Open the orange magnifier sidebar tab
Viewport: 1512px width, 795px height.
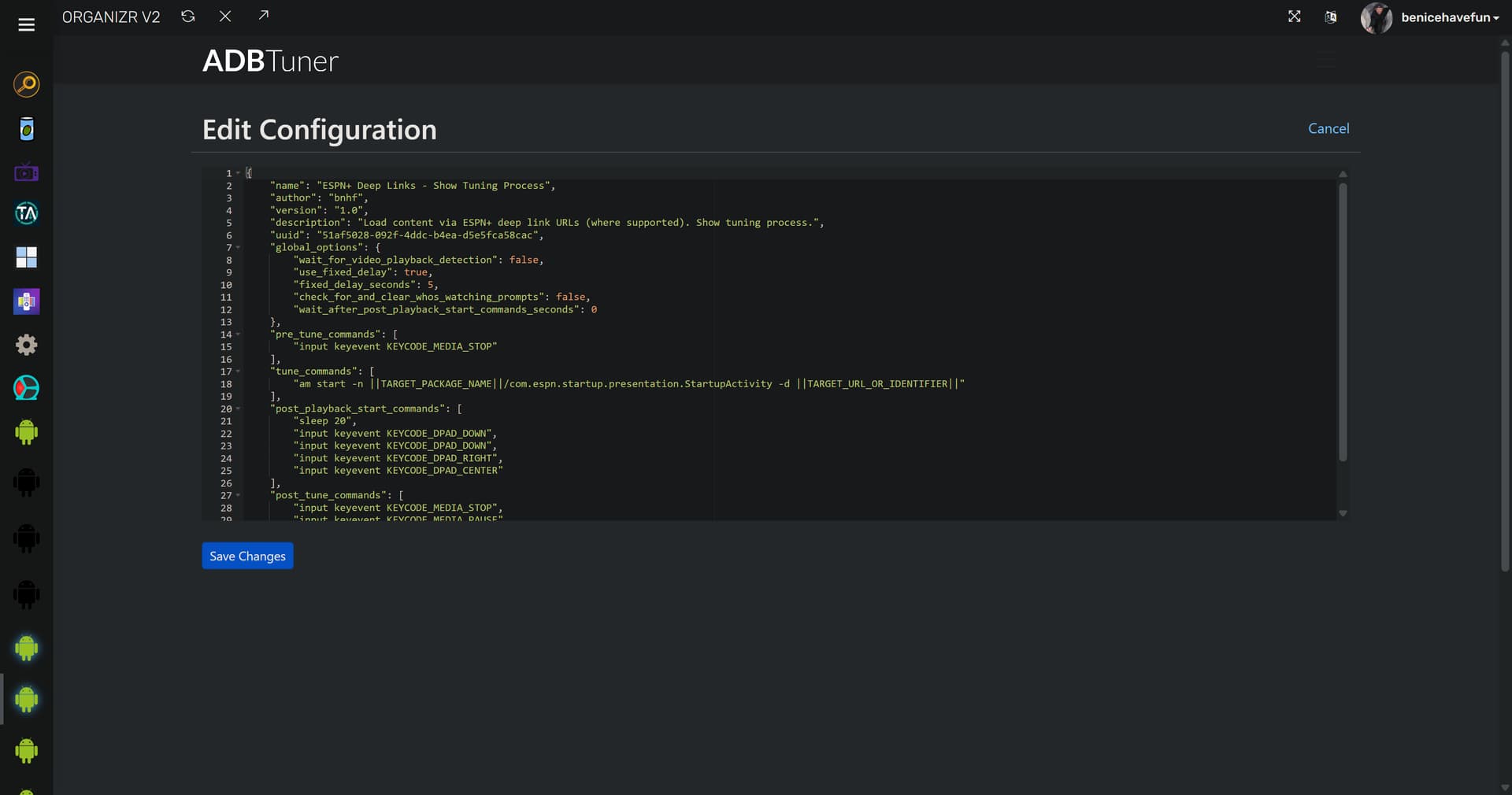26,84
